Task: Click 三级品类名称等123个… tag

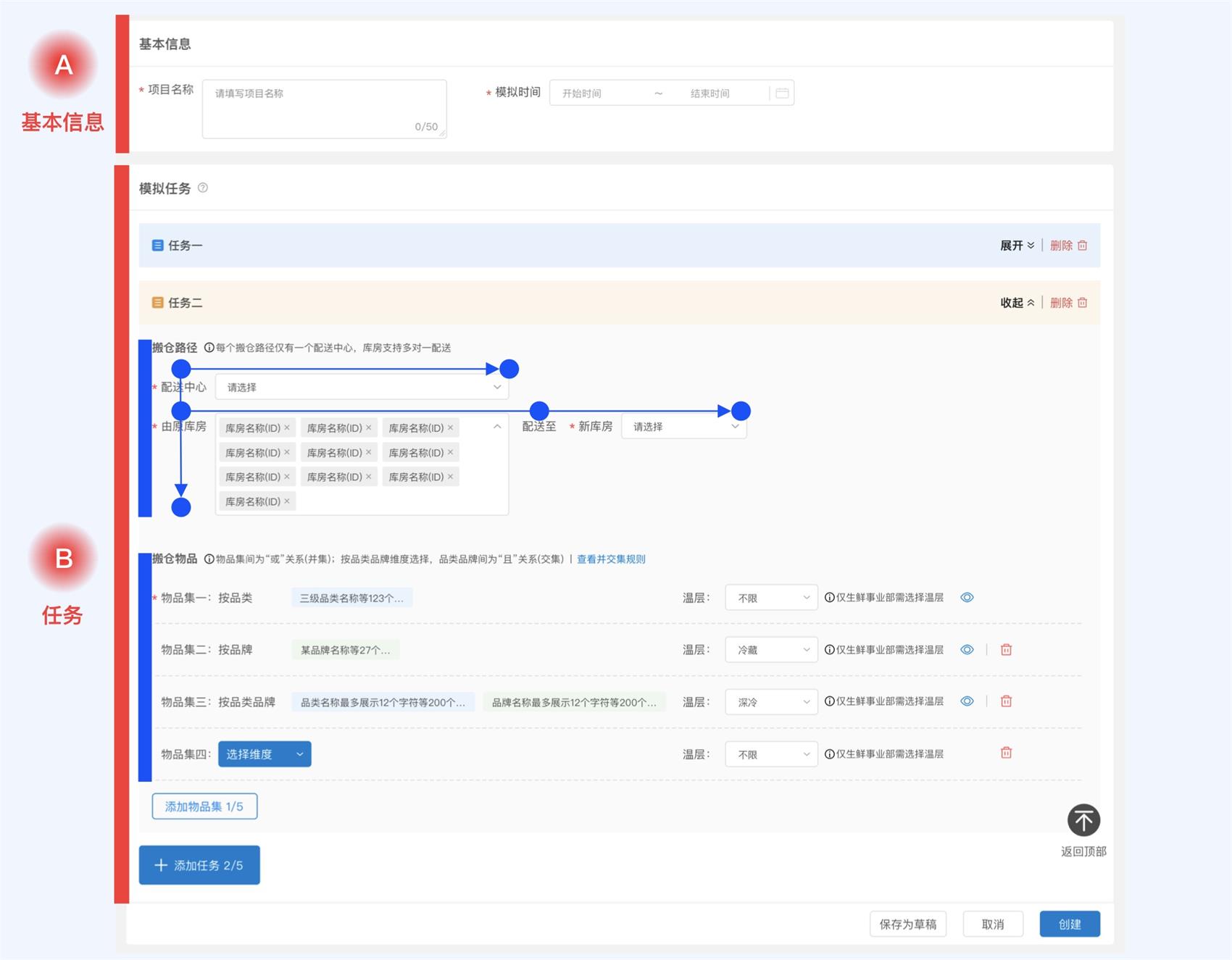Action: coord(352,598)
